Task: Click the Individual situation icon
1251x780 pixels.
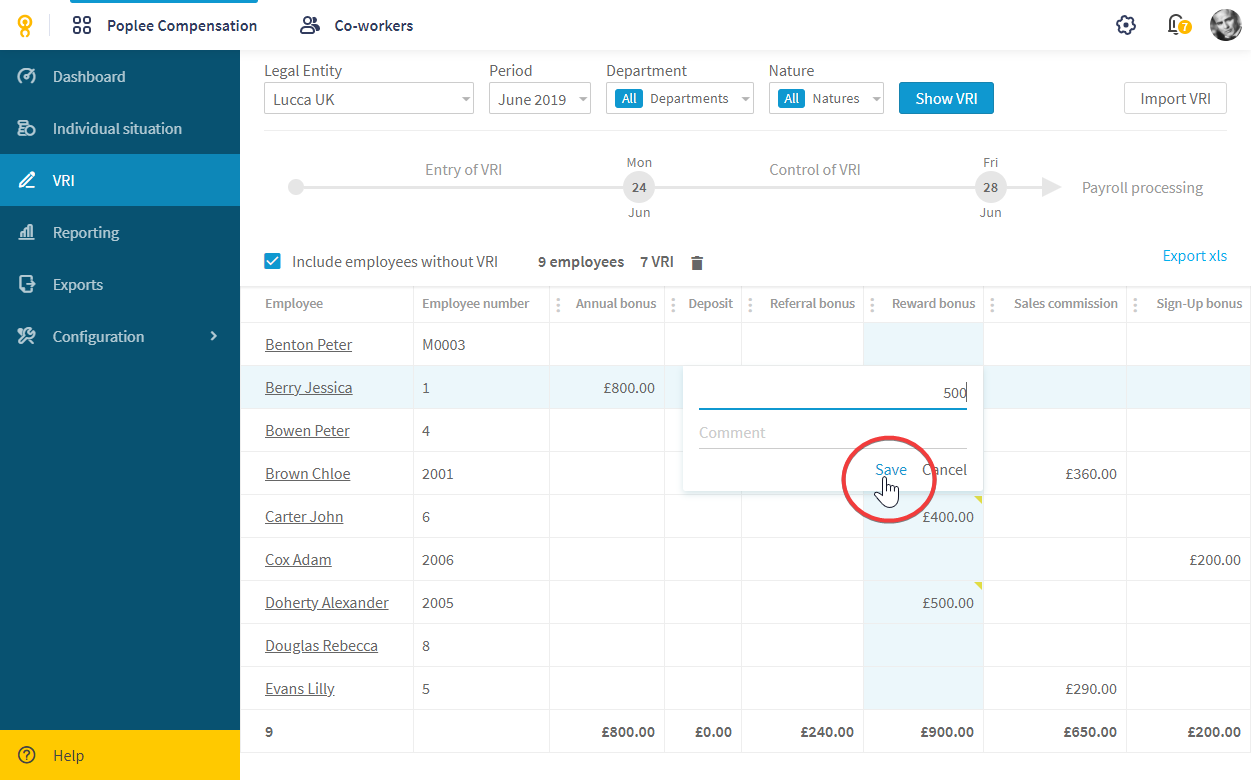Action: pos(27,128)
